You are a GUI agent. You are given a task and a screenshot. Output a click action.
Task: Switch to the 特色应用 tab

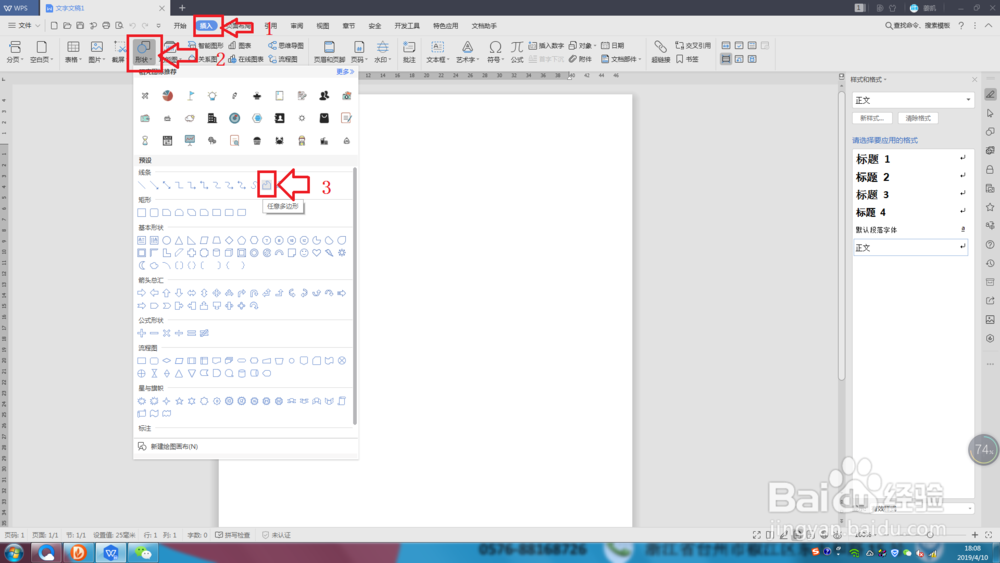445,26
